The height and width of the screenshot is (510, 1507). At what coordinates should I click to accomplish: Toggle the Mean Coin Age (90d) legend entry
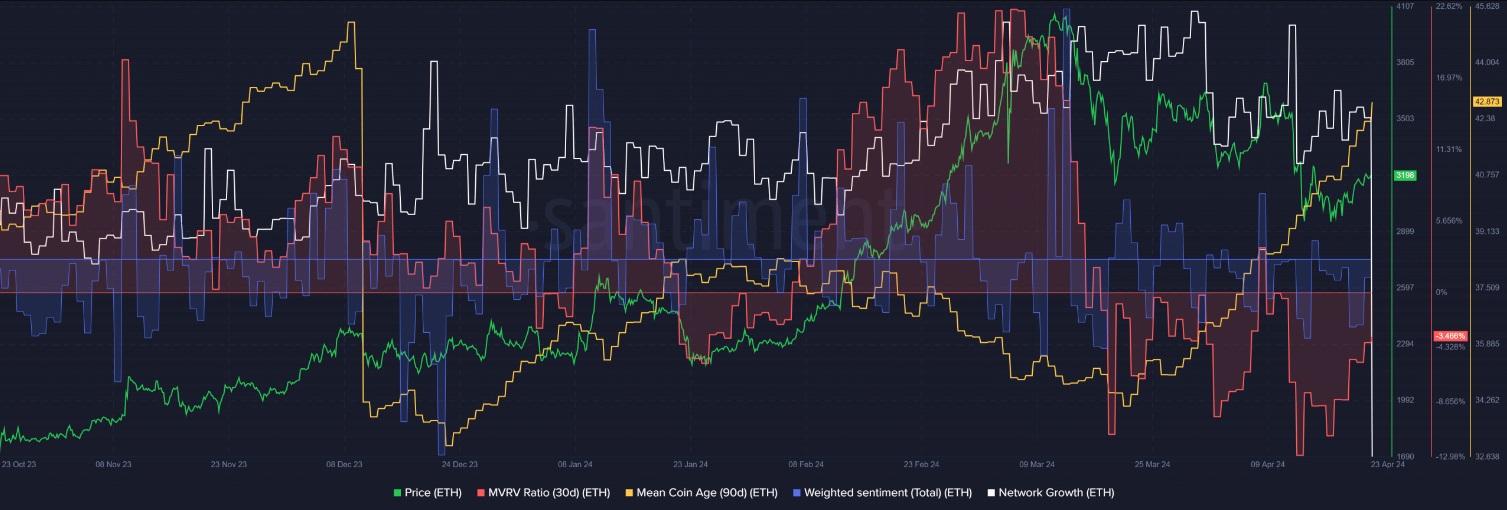click(701, 492)
